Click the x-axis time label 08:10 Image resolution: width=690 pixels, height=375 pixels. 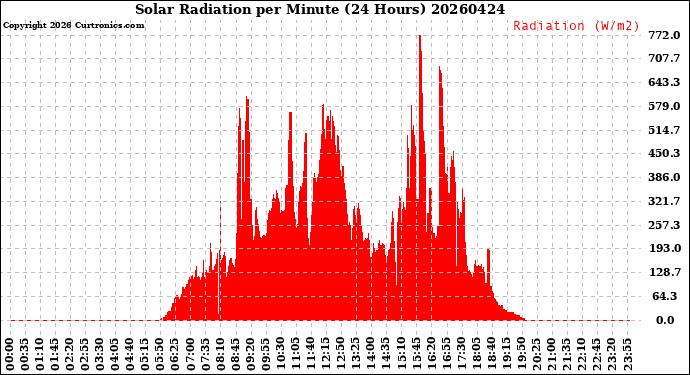coord(221,355)
